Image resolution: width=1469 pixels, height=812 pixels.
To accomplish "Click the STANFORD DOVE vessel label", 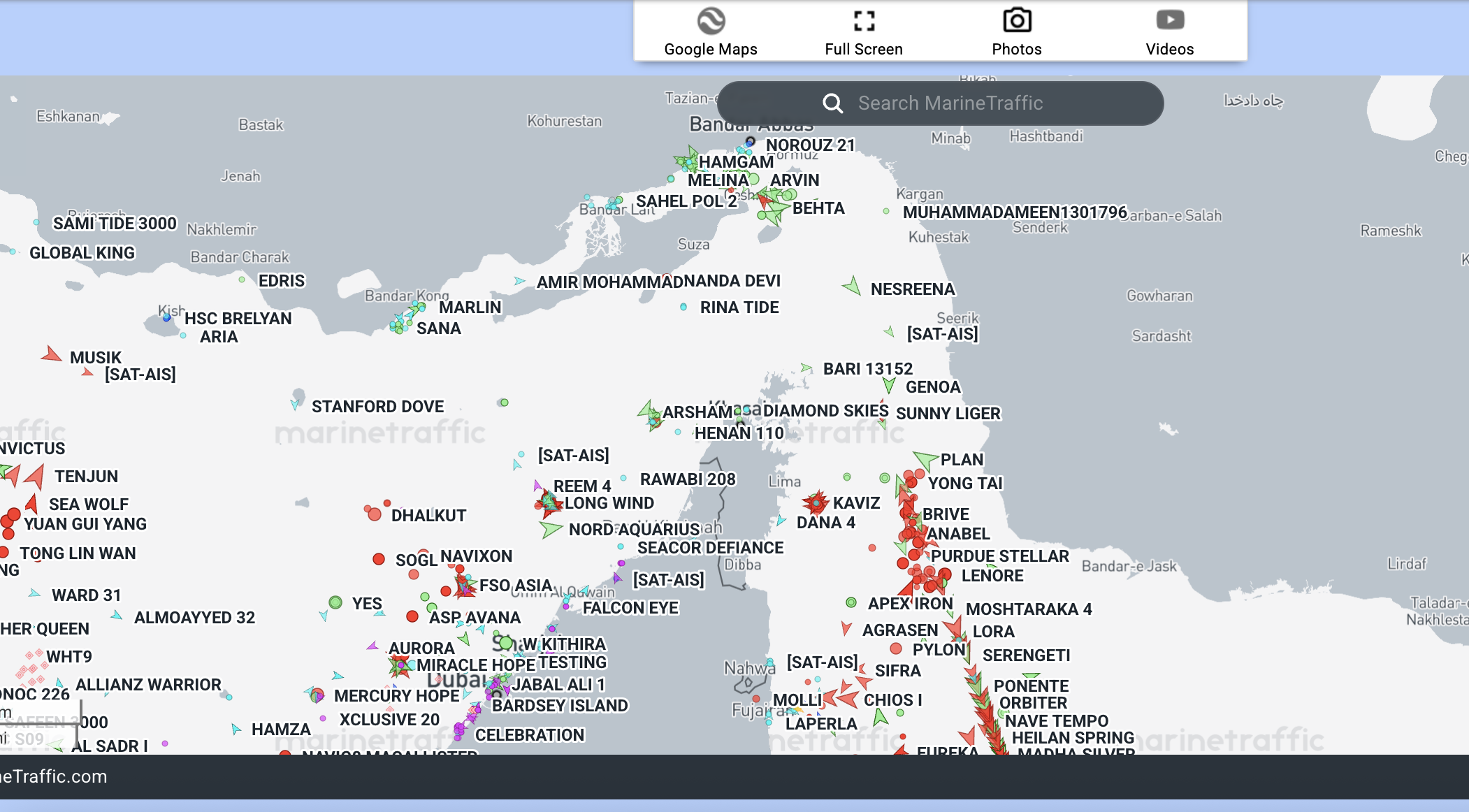I will 377,407.
